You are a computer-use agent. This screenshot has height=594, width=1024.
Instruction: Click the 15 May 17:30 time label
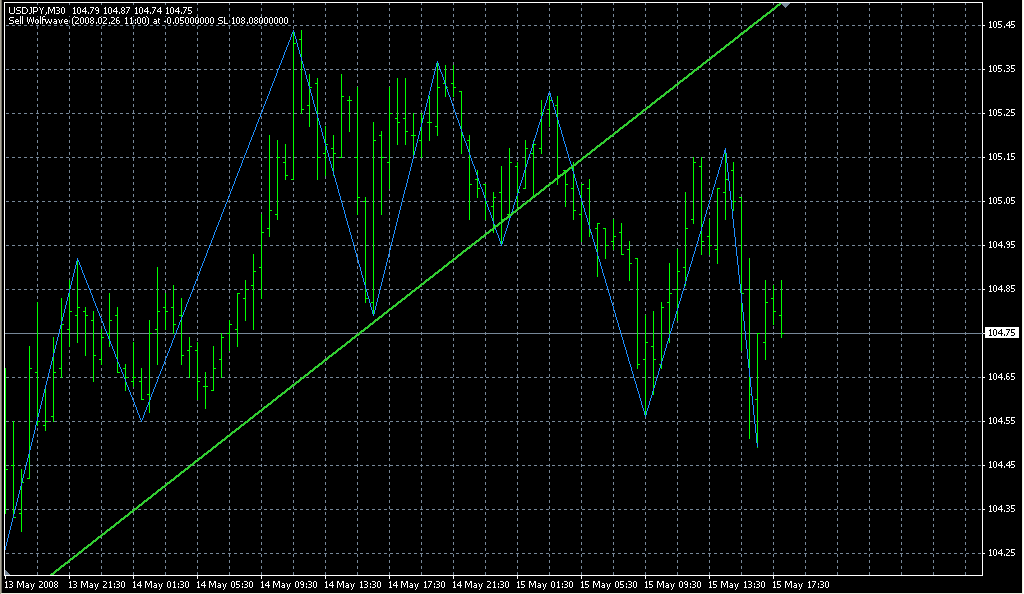[x=804, y=584]
